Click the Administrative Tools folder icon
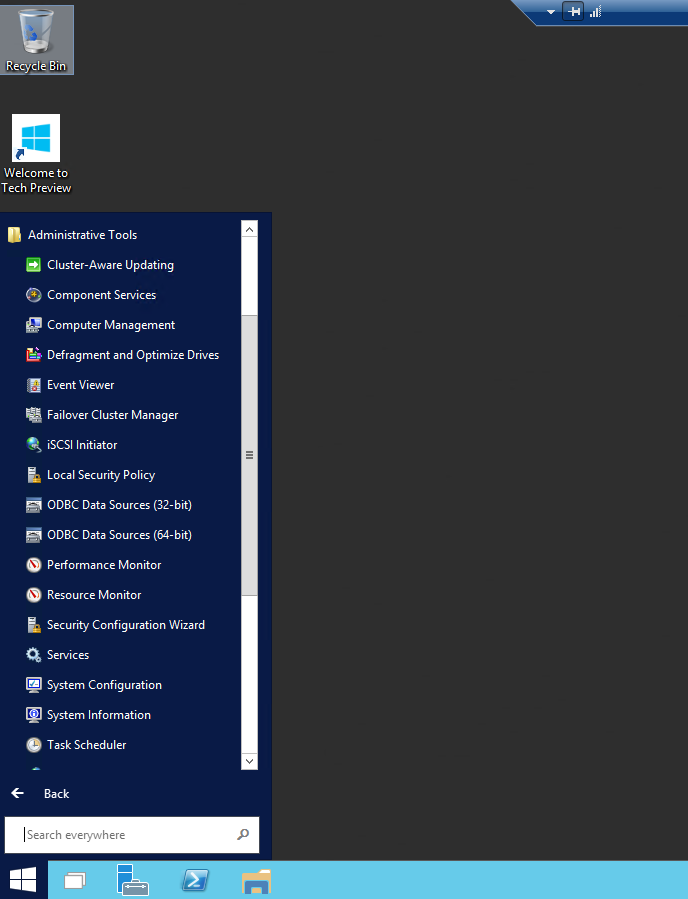This screenshot has width=688, height=899. [x=14, y=234]
